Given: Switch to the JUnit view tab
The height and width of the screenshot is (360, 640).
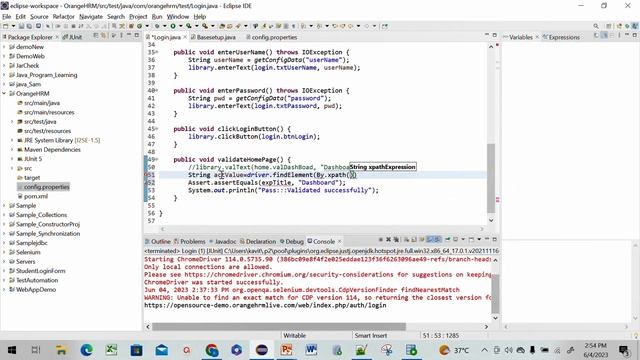Looking at the screenshot, I should [73, 37].
